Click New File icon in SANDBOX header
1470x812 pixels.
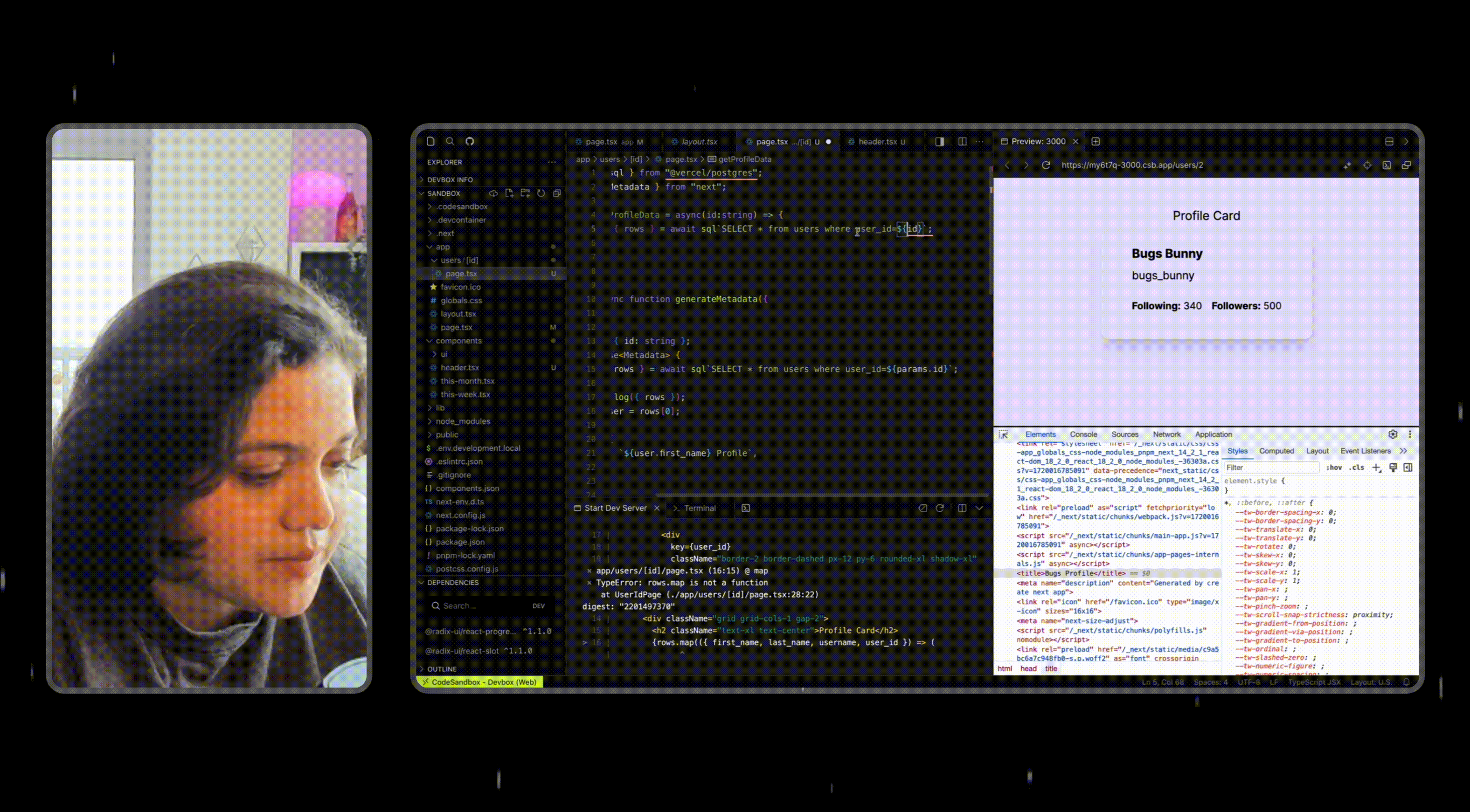(x=509, y=193)
